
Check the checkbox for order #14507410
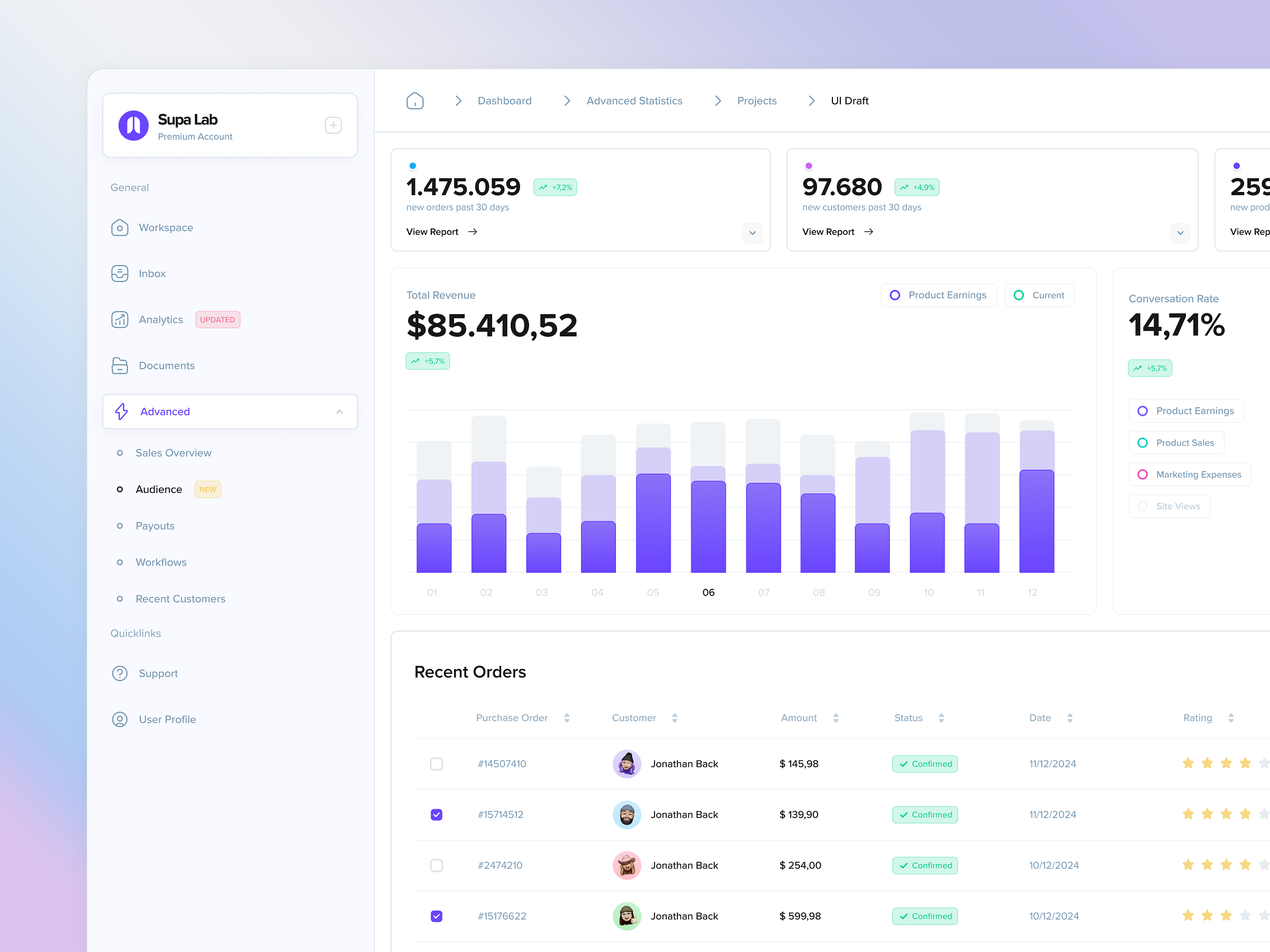tap(437, 764)
